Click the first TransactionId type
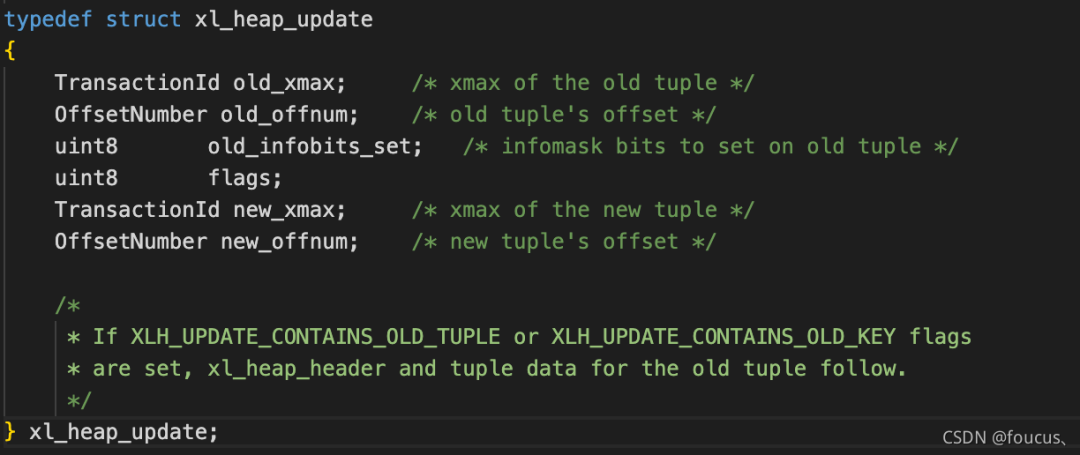This screenshot has width=1080, height=455. [x=138, y=83]
